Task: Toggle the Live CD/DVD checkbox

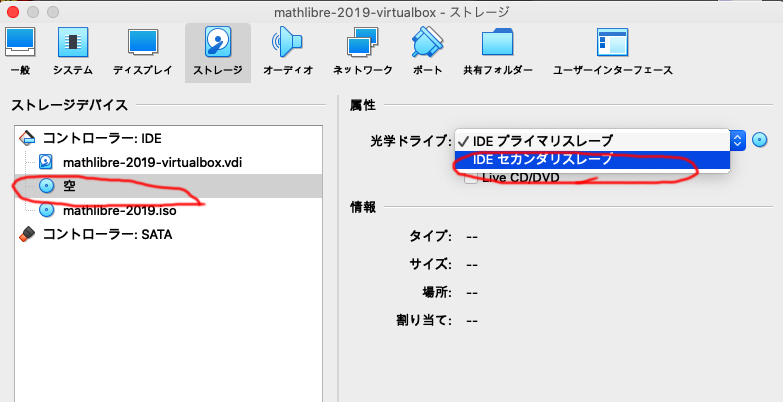Action: point(470,178)
